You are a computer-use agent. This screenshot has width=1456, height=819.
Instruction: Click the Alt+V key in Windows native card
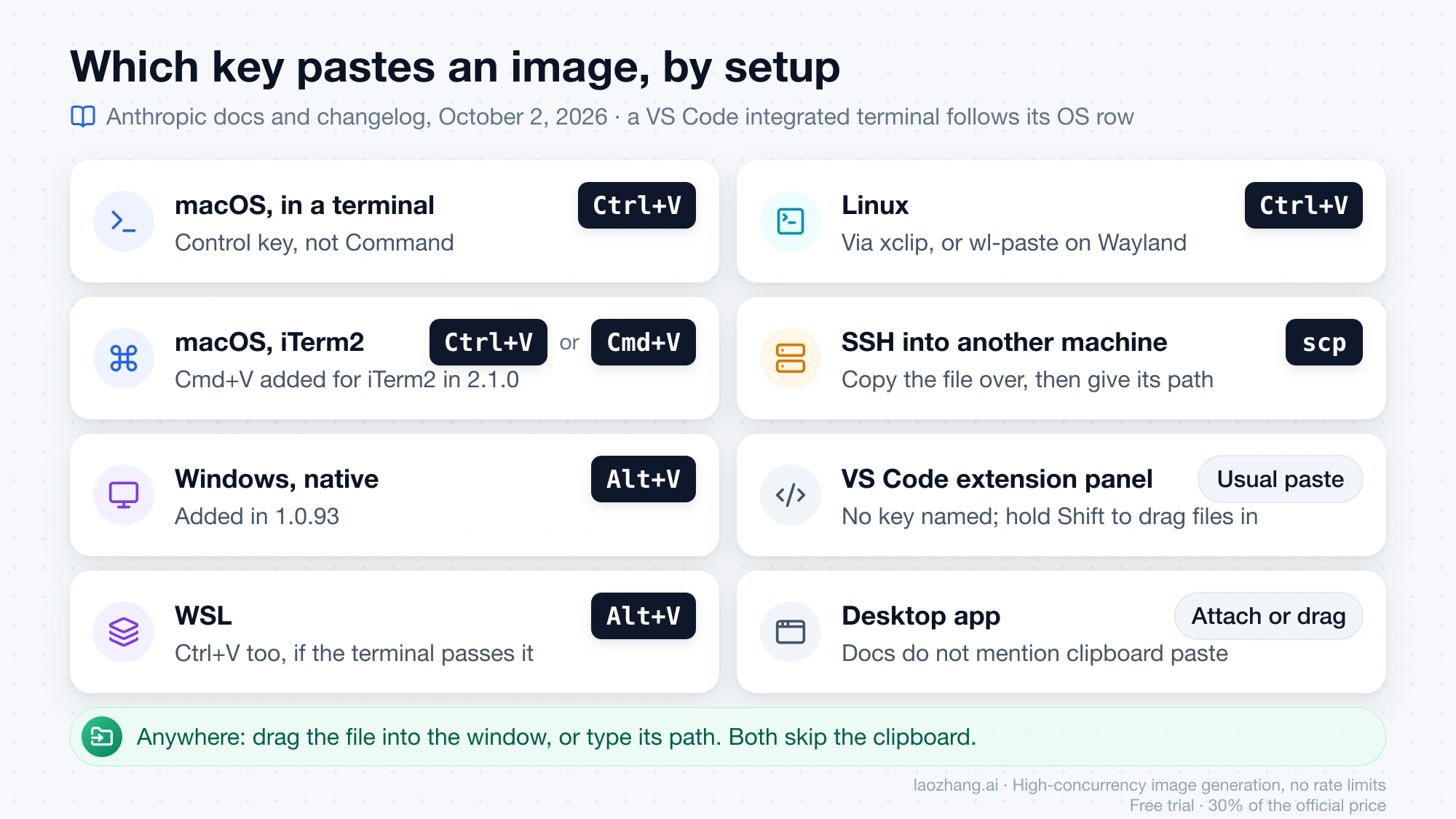pos(644,479)
